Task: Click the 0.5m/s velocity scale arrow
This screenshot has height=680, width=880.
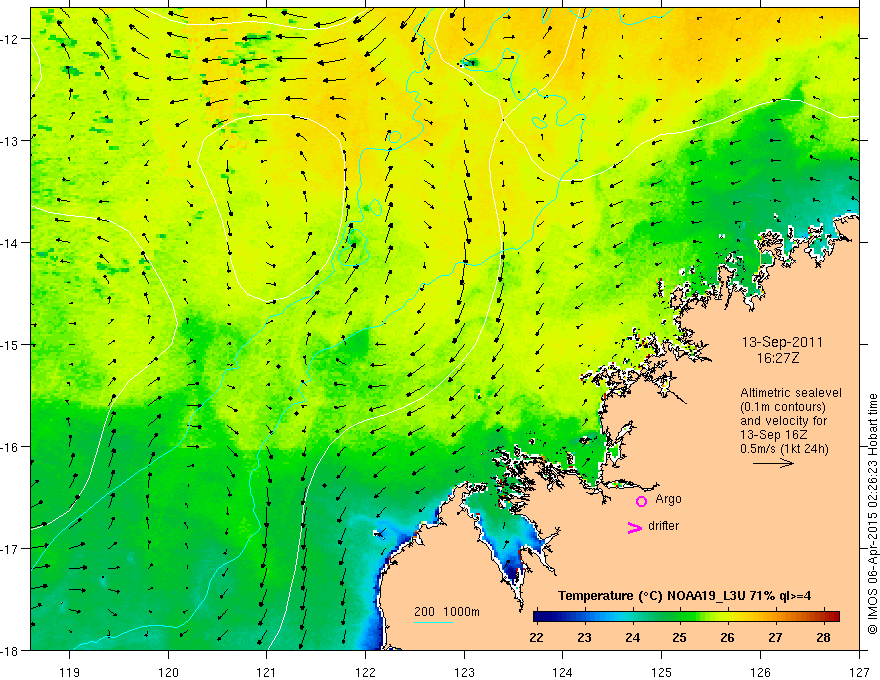Action: (x=773, y=463)
